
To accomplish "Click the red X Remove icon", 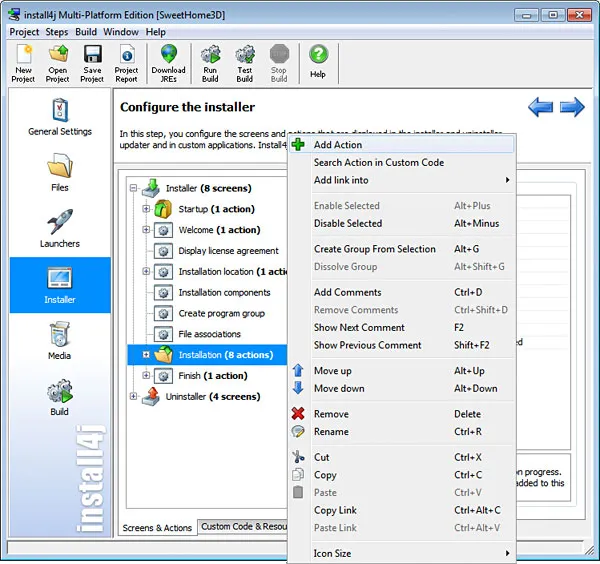I will pyautogui.click(x=298, y=414).
